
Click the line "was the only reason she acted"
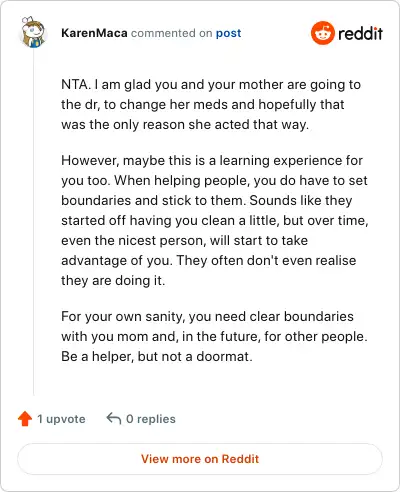tap(185, 124)
